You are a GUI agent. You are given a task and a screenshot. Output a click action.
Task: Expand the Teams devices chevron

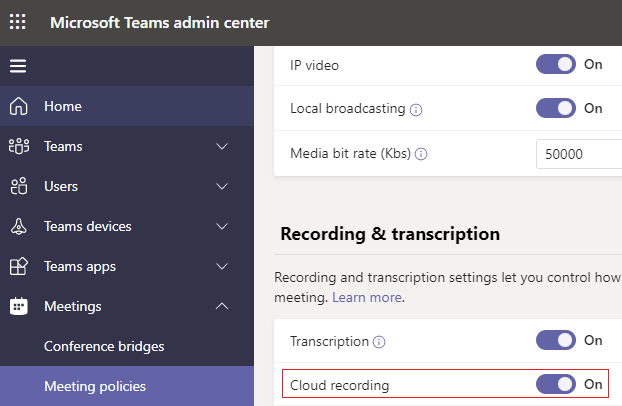222,227
